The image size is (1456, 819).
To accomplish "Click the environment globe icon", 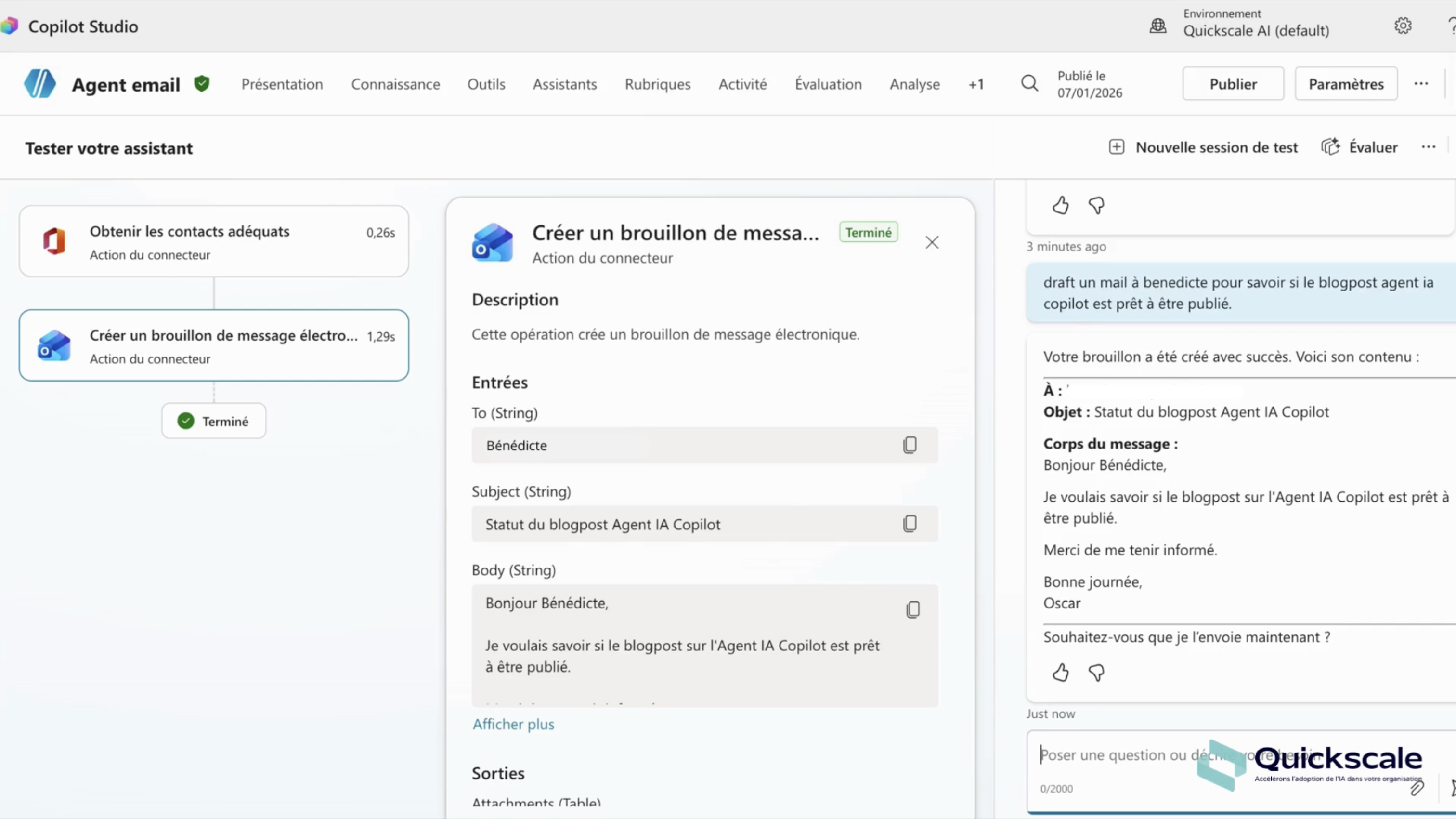I will [x=1157, y=26].
